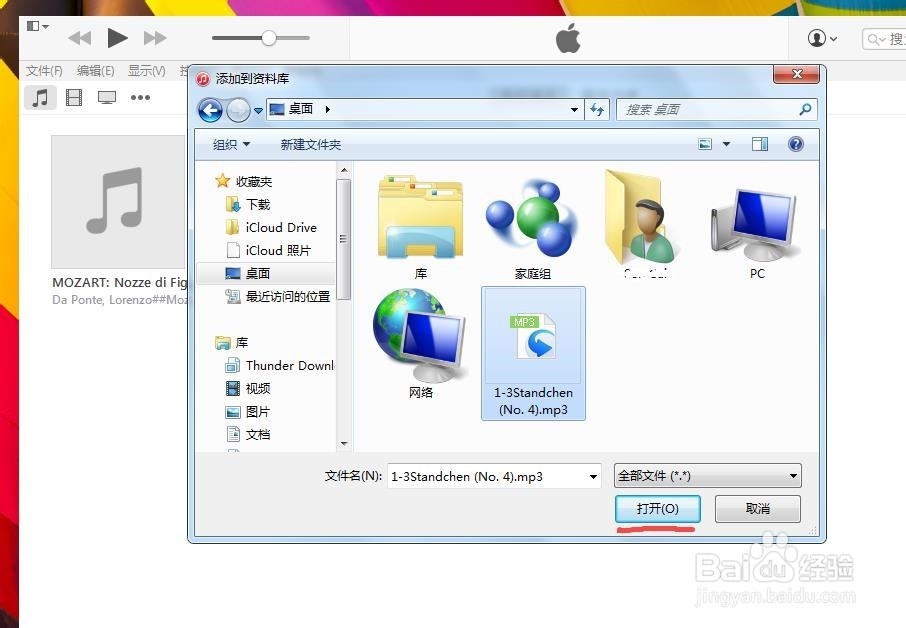Open the dialog help question mark
906x628 pixels.
[x=796, y=143]
